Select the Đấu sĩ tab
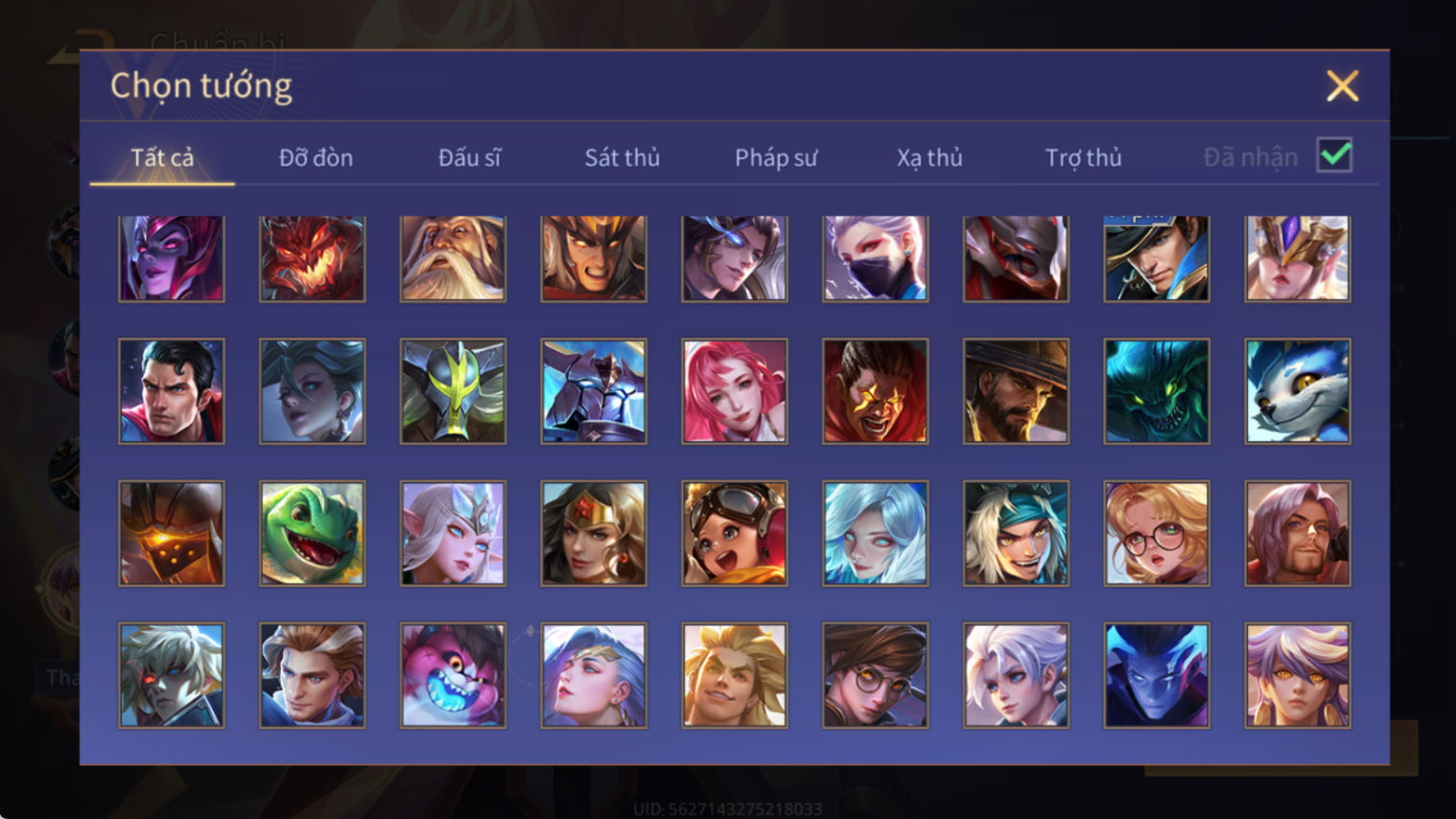The width and height of the screenshot is (1456, 819). [x=469, y=157]
